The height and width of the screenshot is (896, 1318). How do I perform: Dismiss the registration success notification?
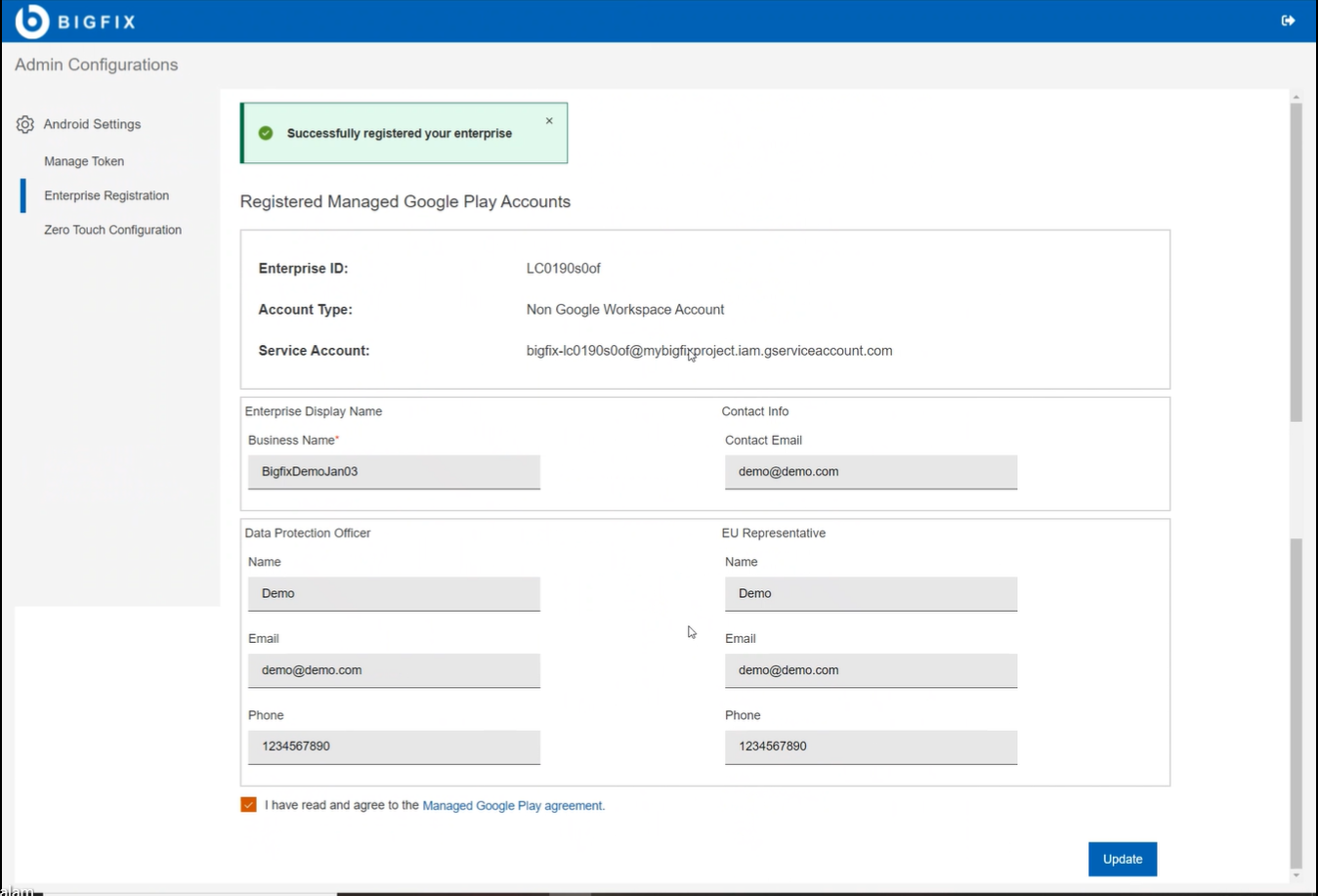tap(548, 120)
